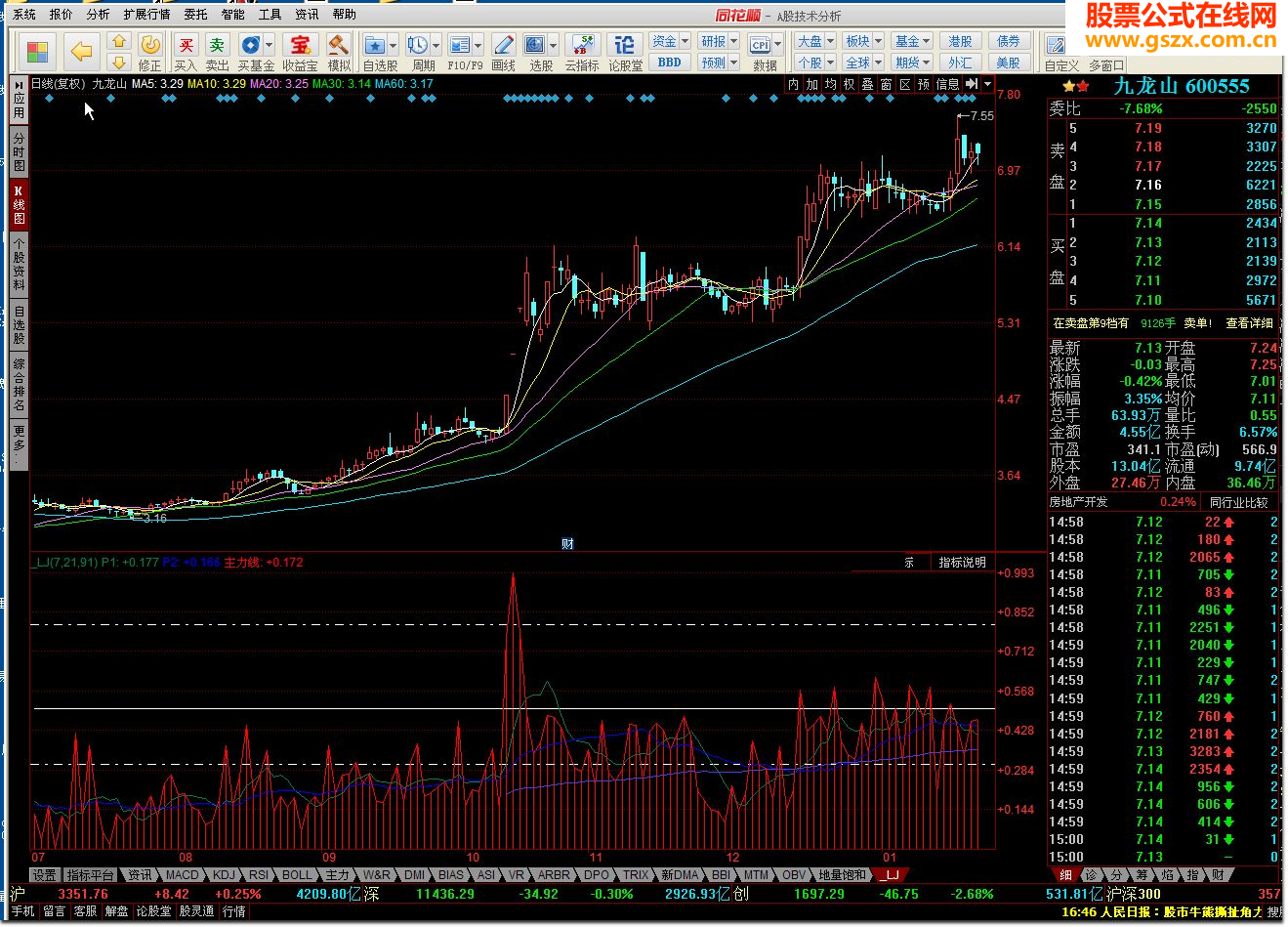Click the 论股堂 item in bottom bar
1288x927 pixels.
[153, 911]
